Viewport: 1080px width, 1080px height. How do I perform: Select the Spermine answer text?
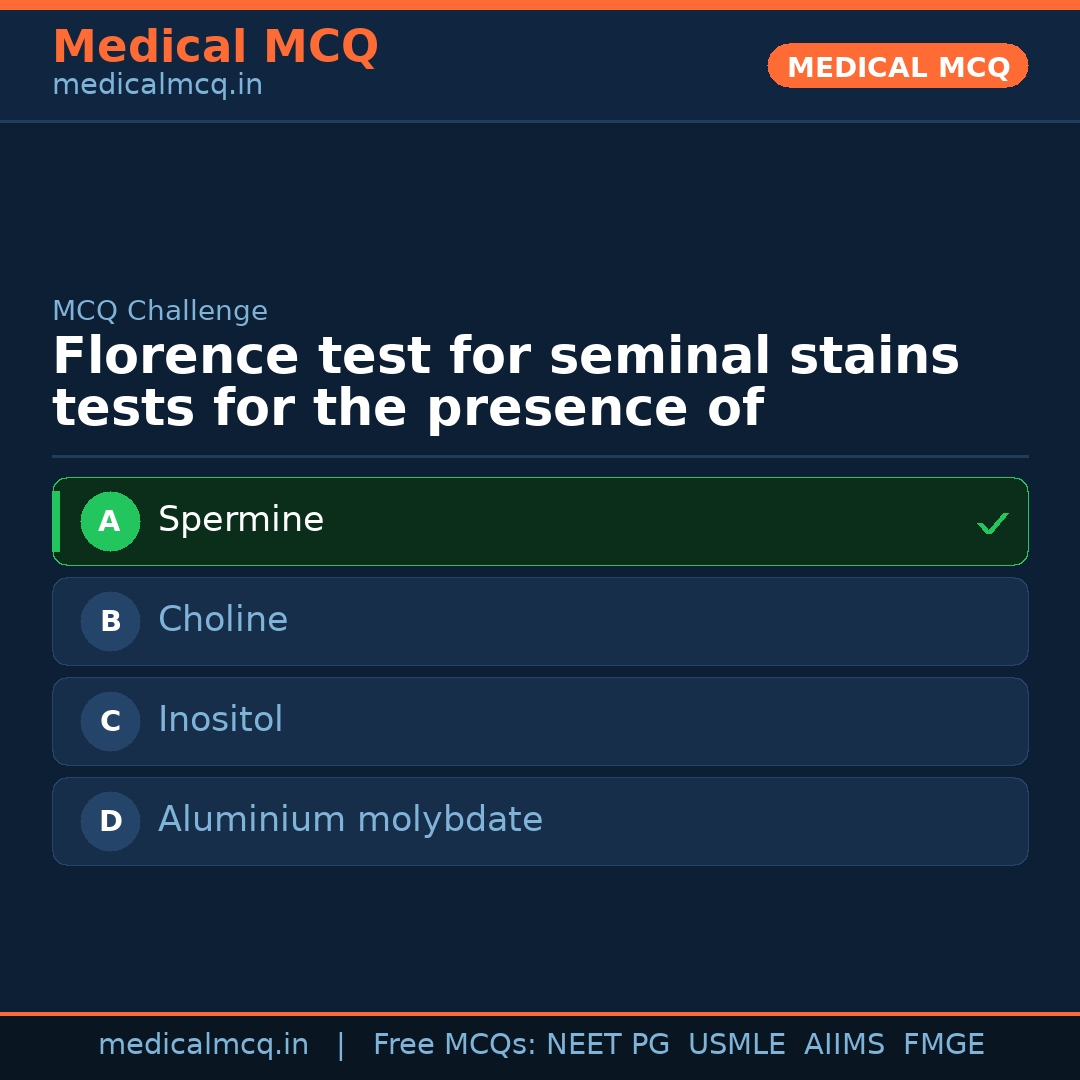(241, 520)
